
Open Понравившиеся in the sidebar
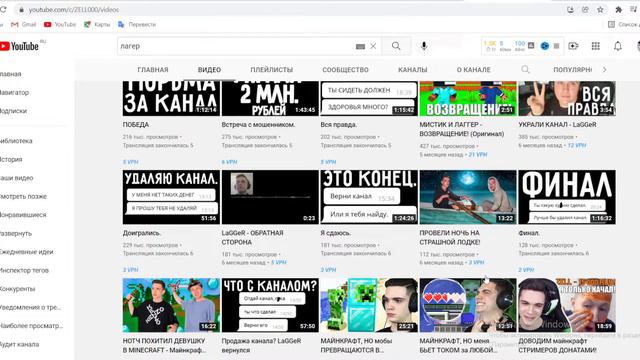[23, 215]
